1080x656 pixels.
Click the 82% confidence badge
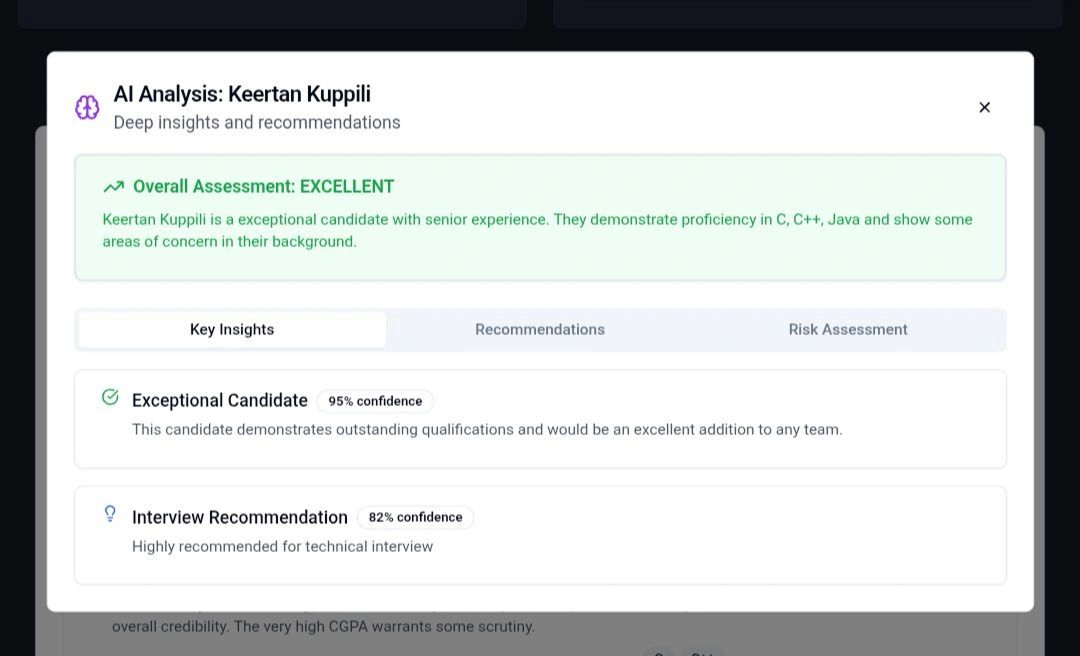pos(415,518)
